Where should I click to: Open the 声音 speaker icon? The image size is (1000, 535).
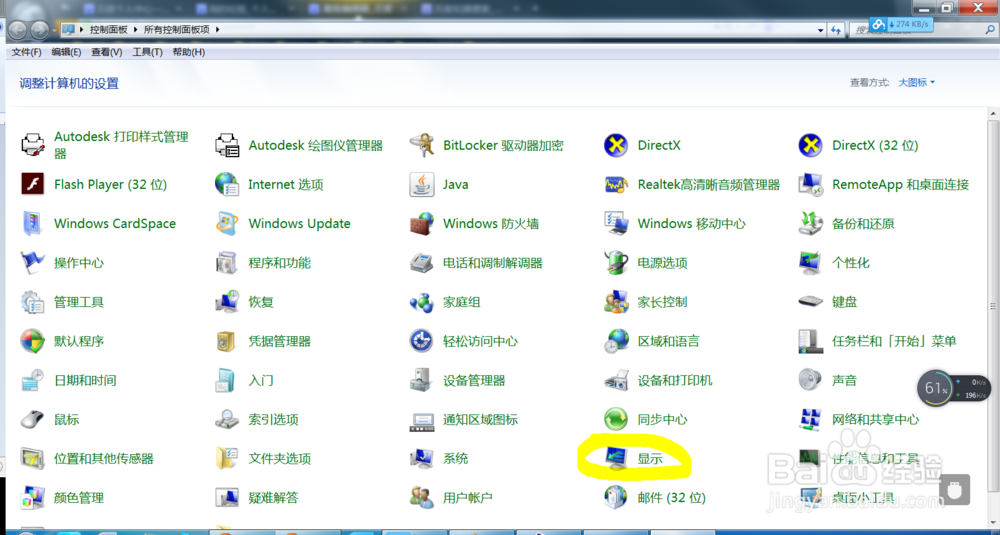click(811, 380)
